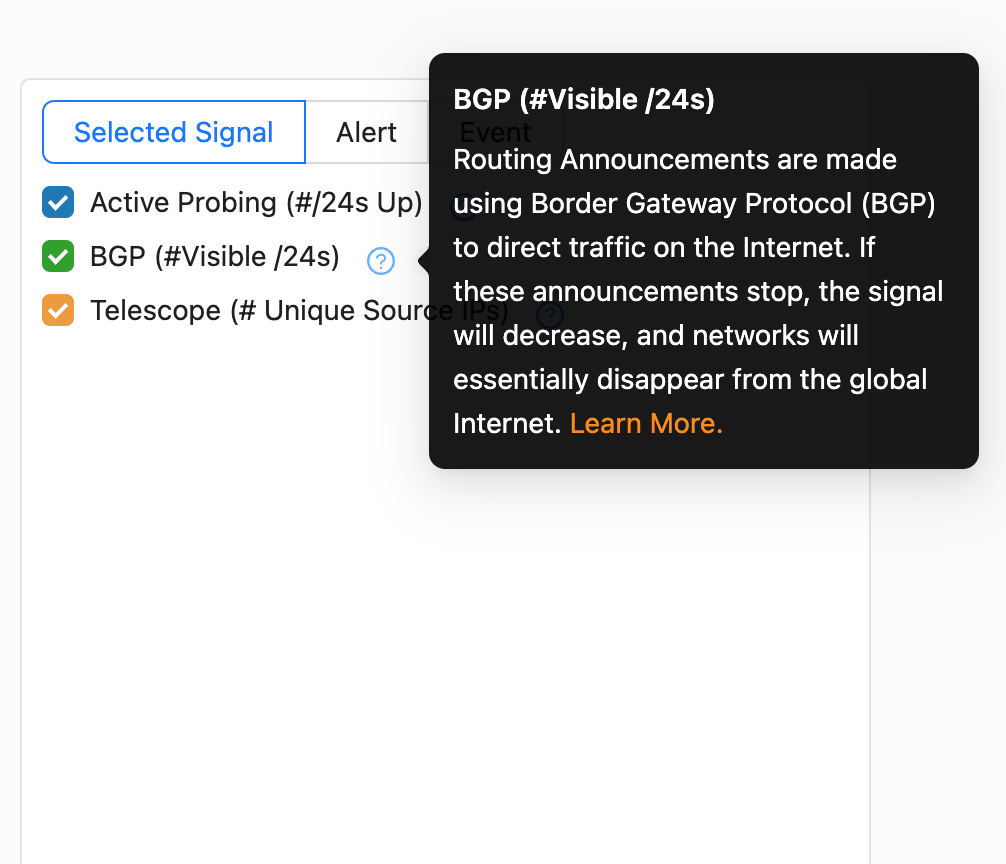Uncheck the Active Probing signal checkbox
1006x864 pixels.
pyautogui.click(x=58, y=203)
